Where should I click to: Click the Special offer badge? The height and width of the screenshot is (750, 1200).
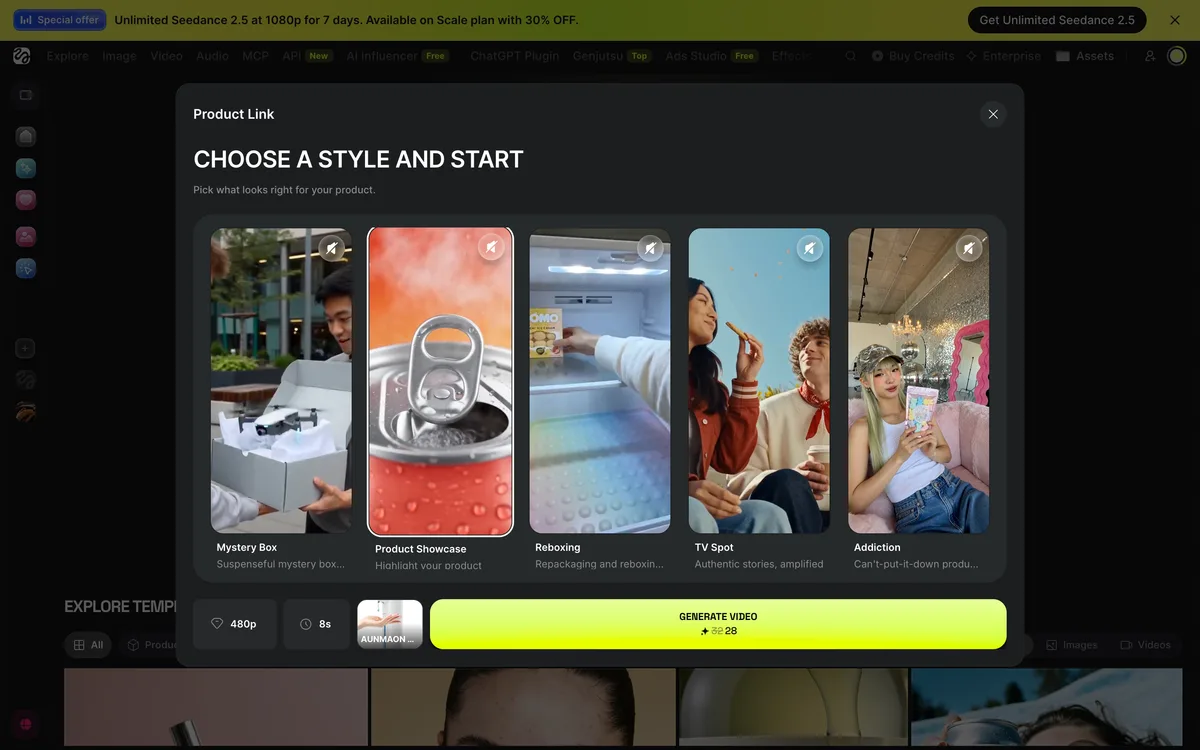click(60, 20)
